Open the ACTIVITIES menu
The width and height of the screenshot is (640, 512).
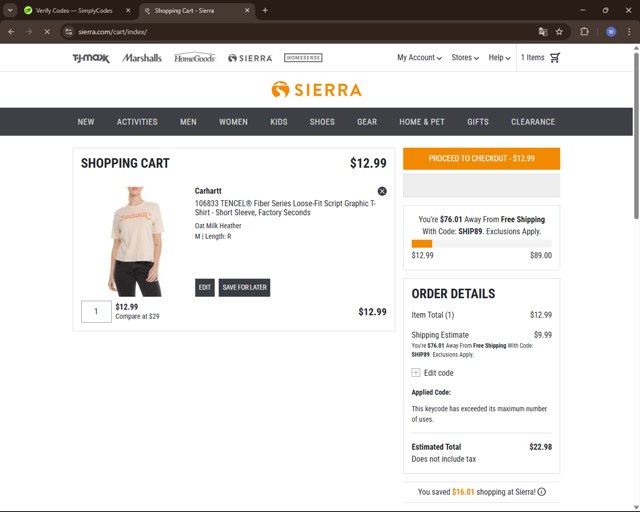click(137, 122)
